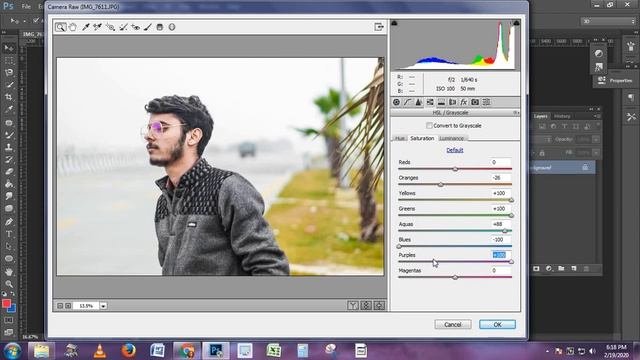Open Windows Start menu
The width and height of the screenshot is (640, 360).
12,351
